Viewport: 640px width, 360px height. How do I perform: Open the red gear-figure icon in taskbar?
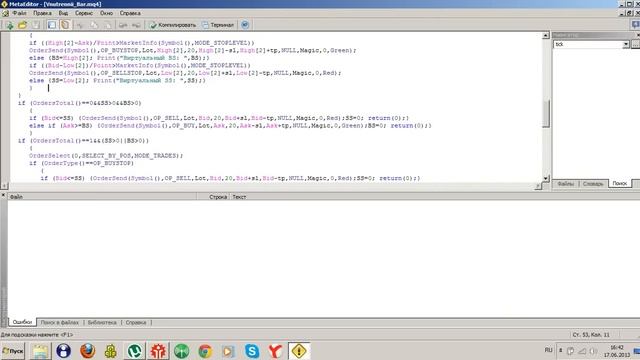[x=158, y=351]
